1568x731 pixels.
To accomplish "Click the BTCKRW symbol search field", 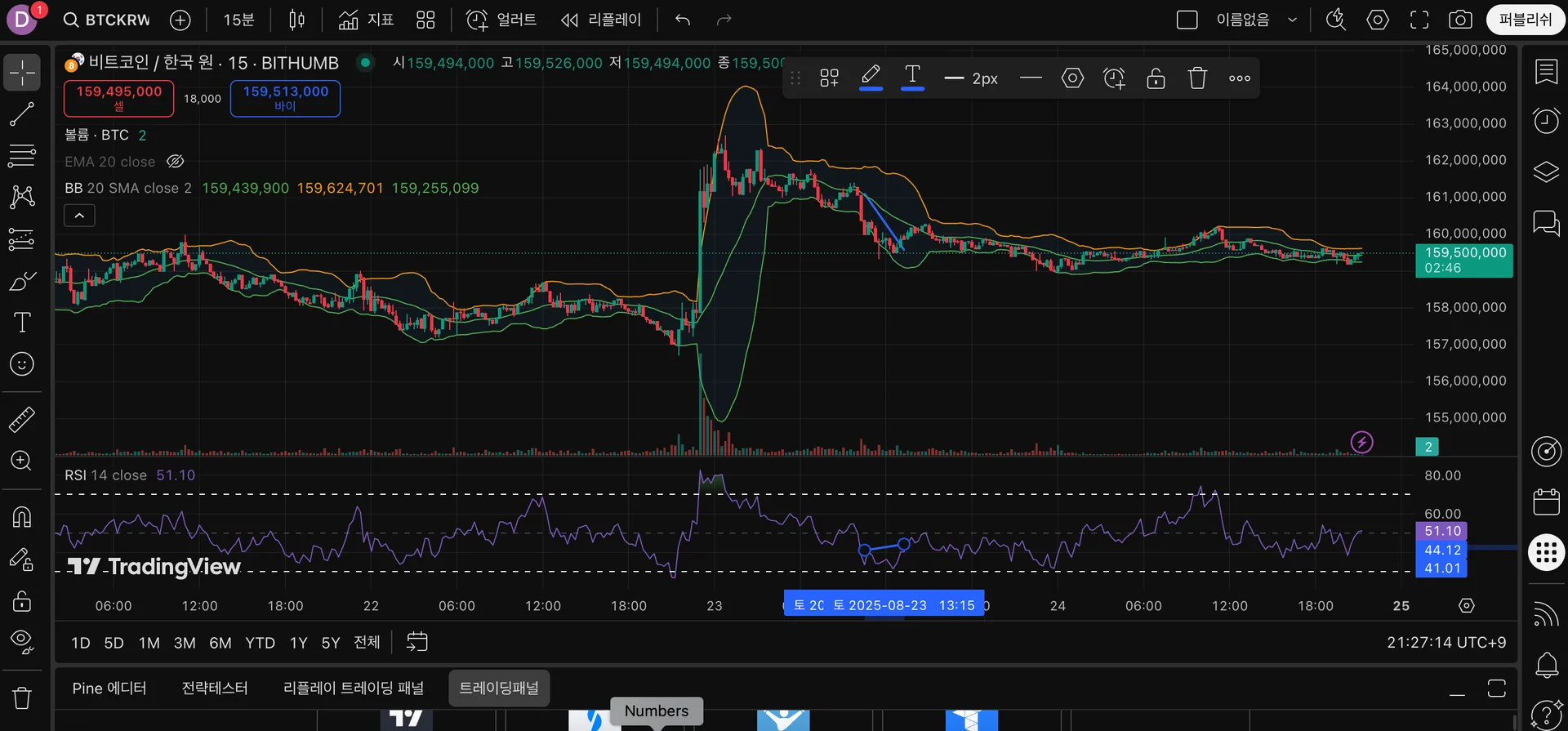I will click(108, 20).
